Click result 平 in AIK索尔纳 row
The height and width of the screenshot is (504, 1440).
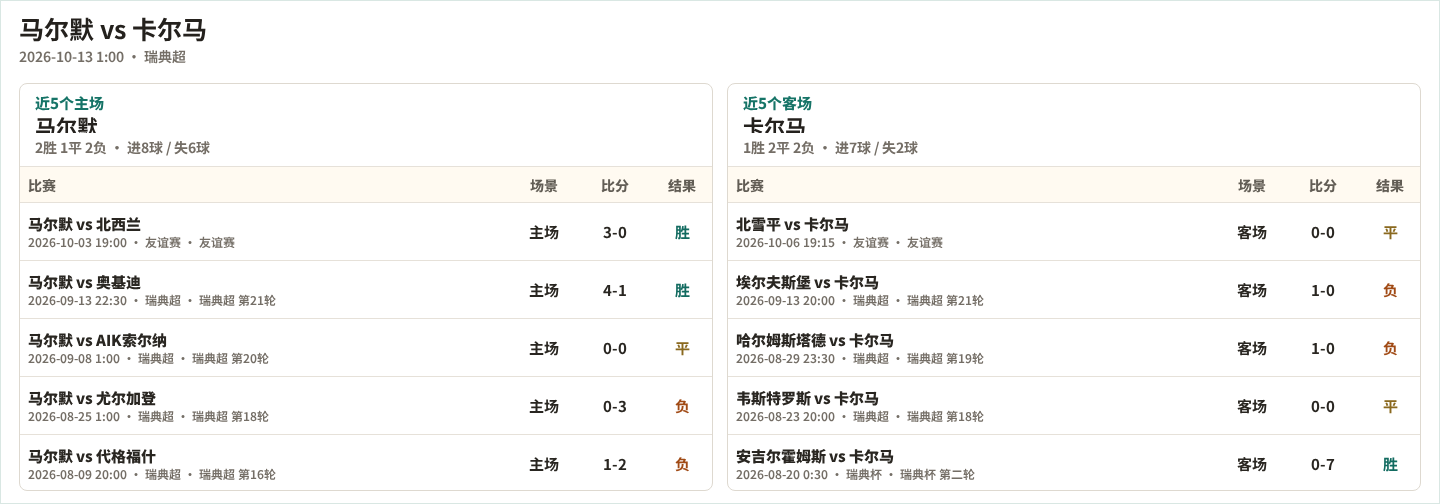[x=682, y=348]
